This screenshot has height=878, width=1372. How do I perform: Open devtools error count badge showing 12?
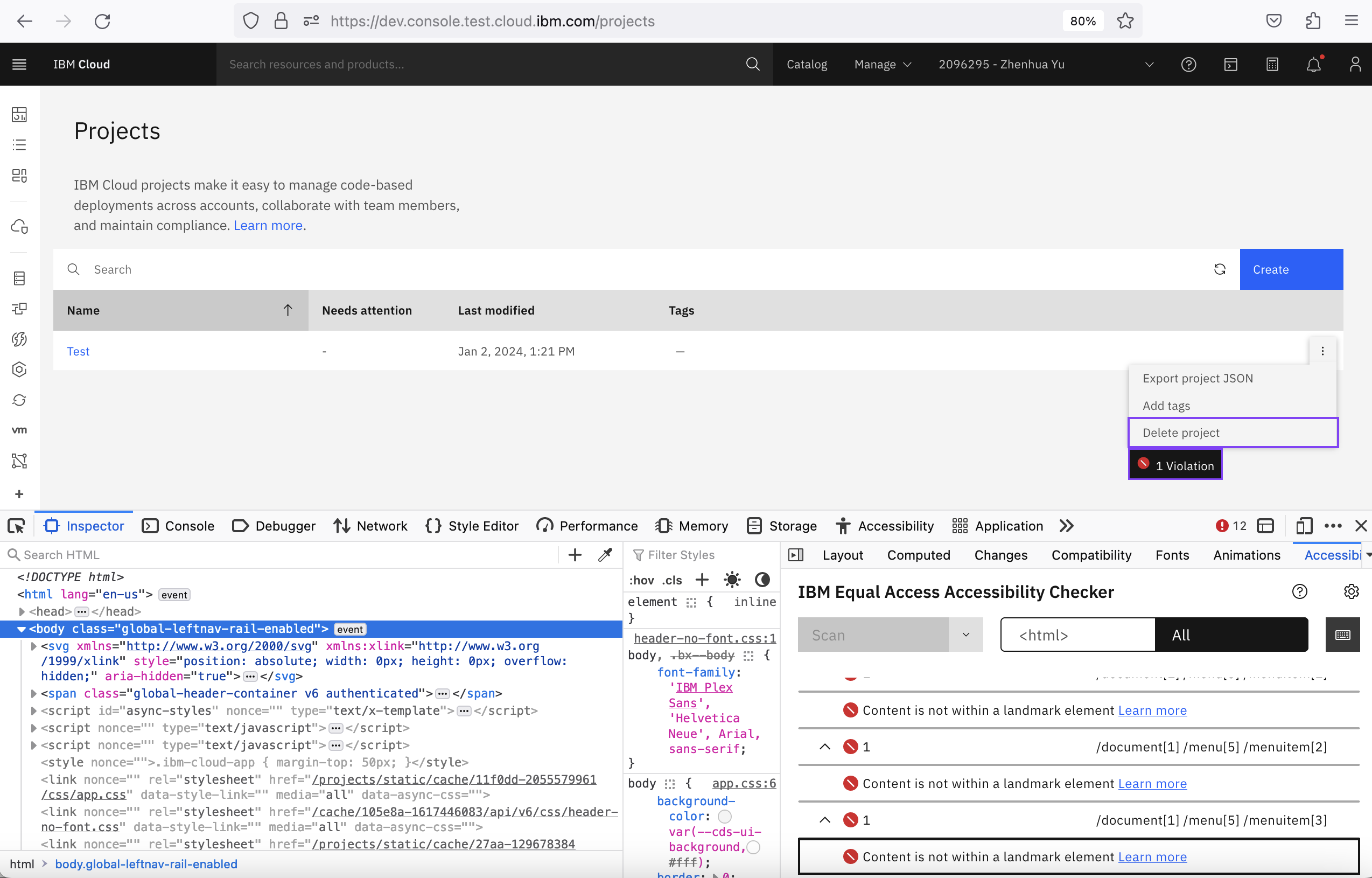(1231, 526)
